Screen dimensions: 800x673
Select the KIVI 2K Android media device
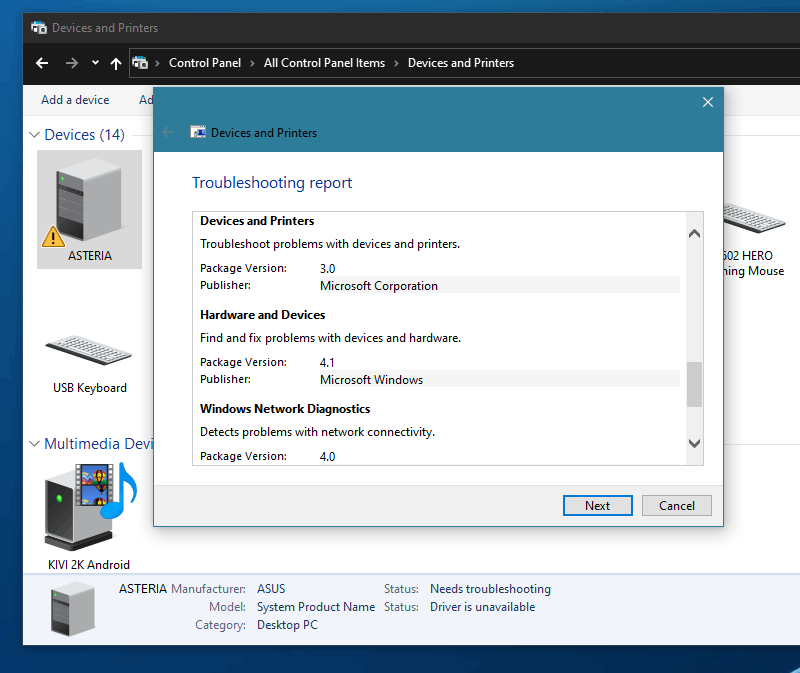(89, 516)
